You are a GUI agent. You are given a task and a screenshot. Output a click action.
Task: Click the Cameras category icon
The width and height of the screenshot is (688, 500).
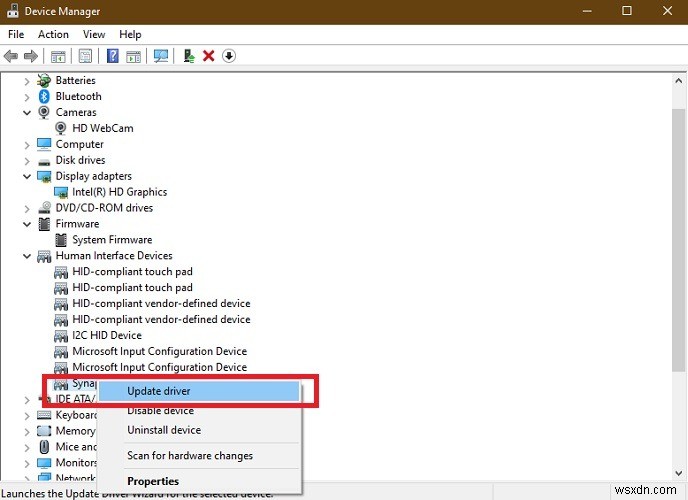tap(44, 112)
